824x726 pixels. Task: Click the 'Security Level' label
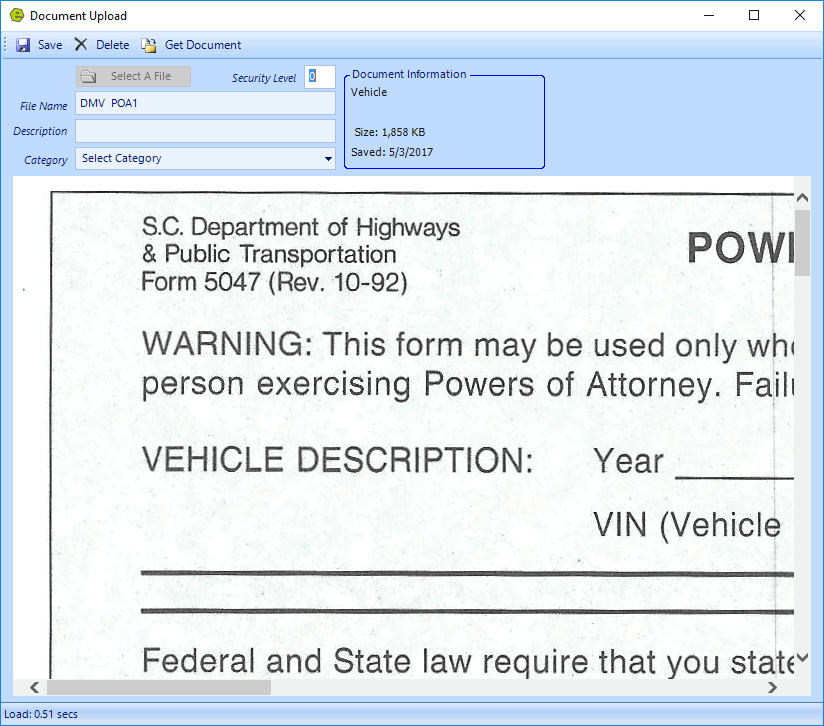coord(264,78)
